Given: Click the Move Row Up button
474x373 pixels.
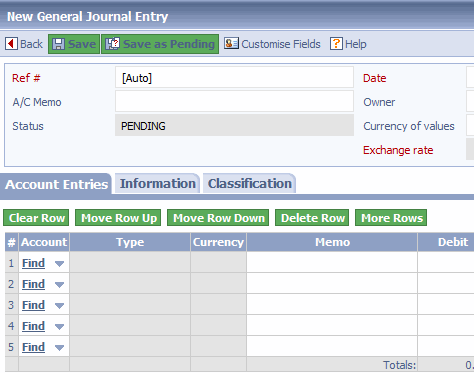Looking at the screenshot, I should [118, 218].
